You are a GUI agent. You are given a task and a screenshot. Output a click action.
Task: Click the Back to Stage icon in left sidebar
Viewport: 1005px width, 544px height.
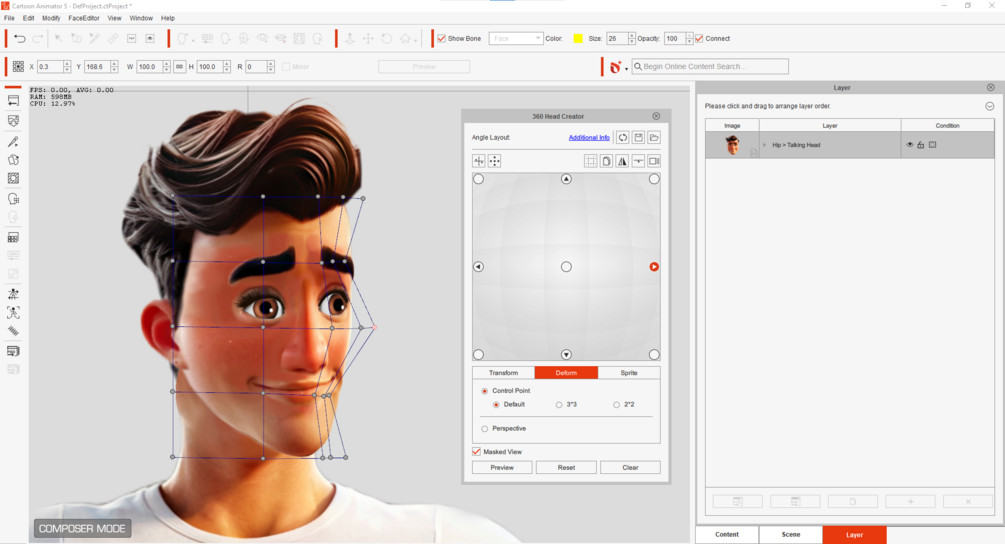click(13, 101)
